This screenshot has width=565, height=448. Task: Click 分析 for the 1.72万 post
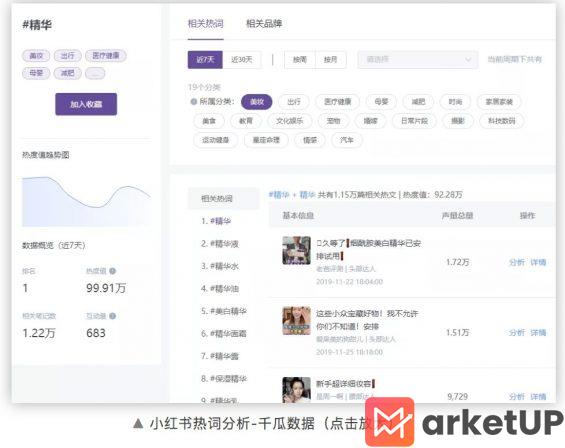tap(517, 262)
